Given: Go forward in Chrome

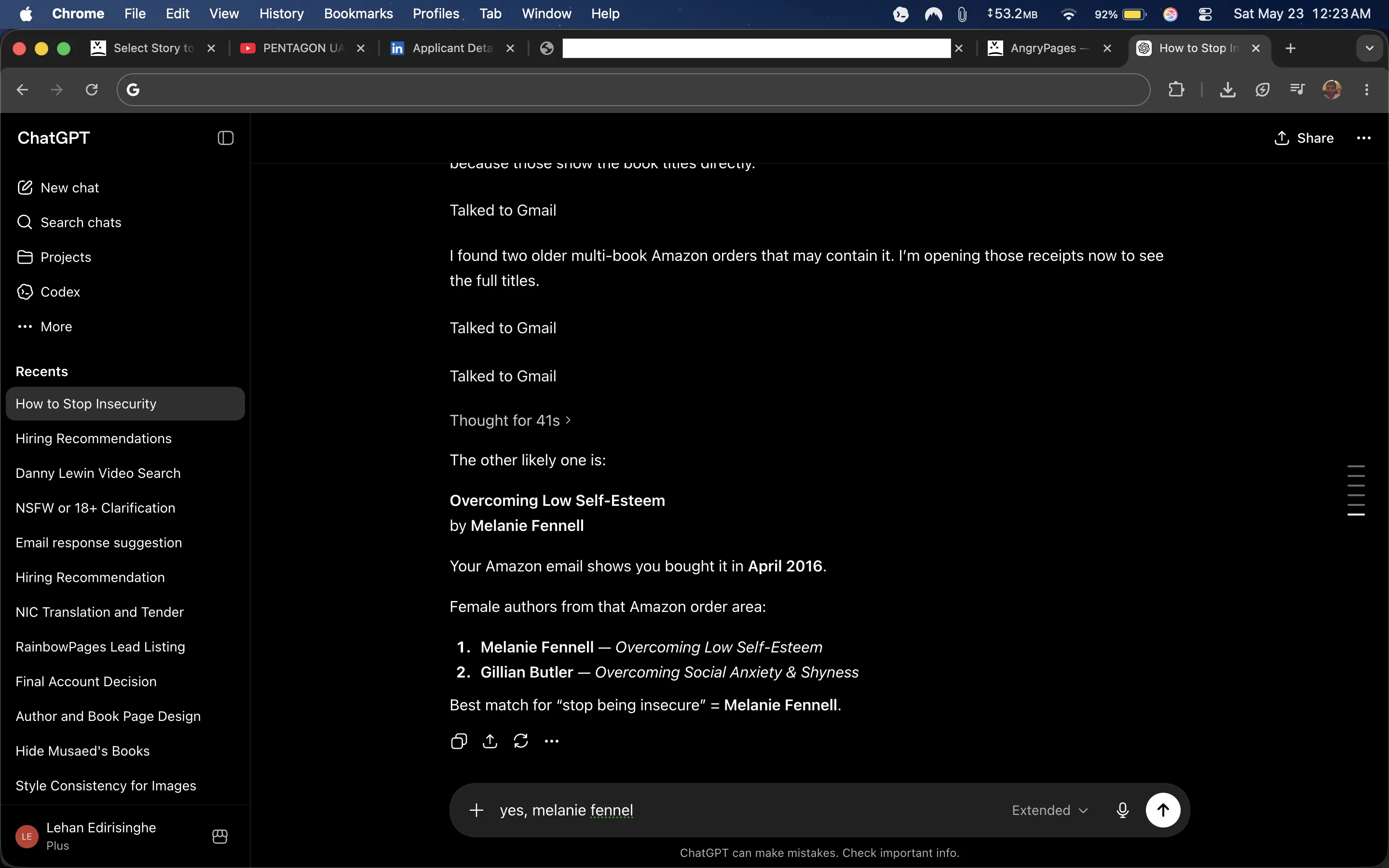Looking at the screenshot, I should 57,90.
